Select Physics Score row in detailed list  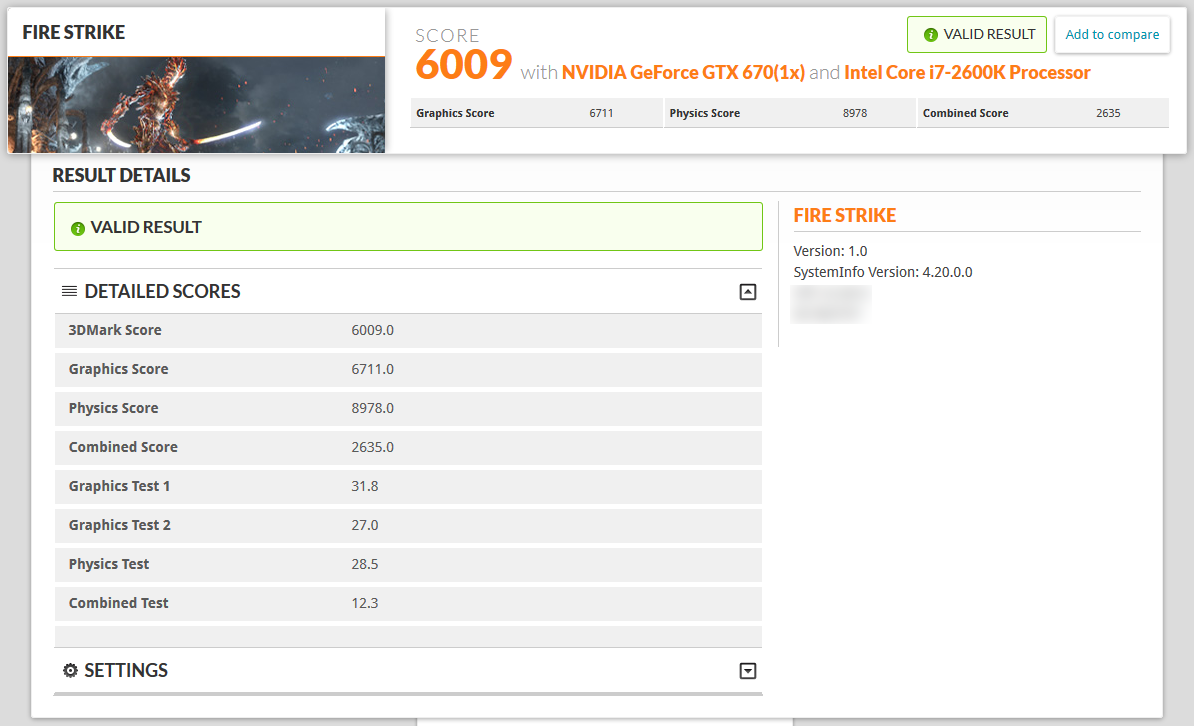[408, 408]
